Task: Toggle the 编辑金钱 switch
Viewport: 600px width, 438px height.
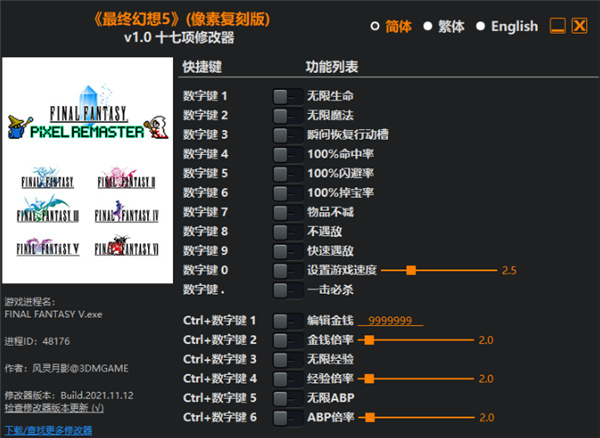Action: (x=288, y=321)
